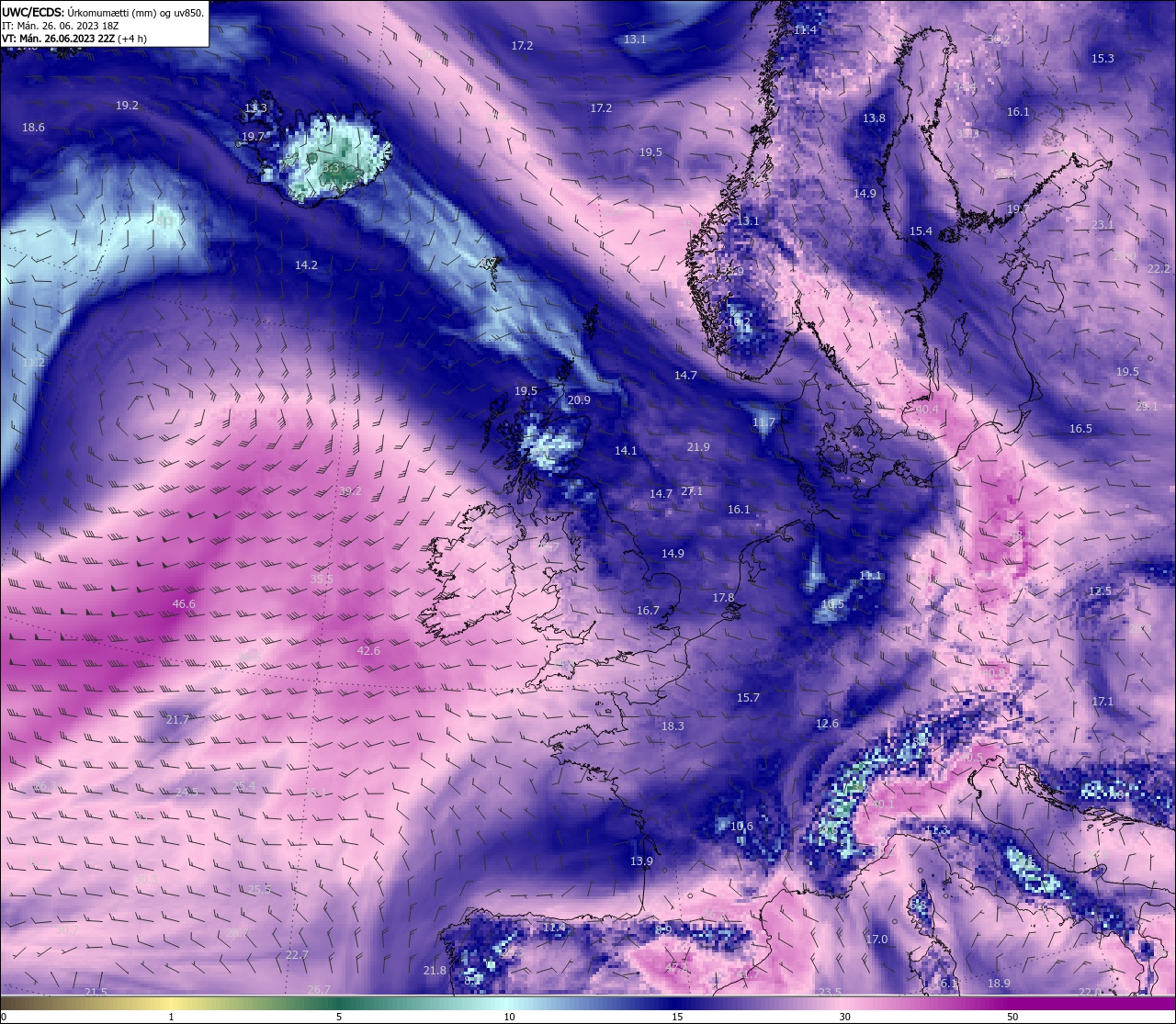Click the map value 21.5 in the bottom-left area
Screen dimensions: 1176x1024
(x=96, y=993)
